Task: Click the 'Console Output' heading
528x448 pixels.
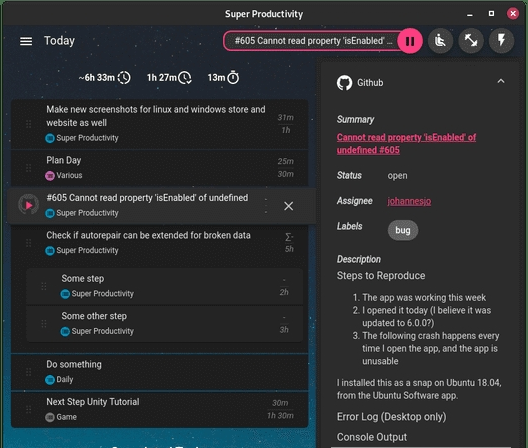Action: click(372, 437)
